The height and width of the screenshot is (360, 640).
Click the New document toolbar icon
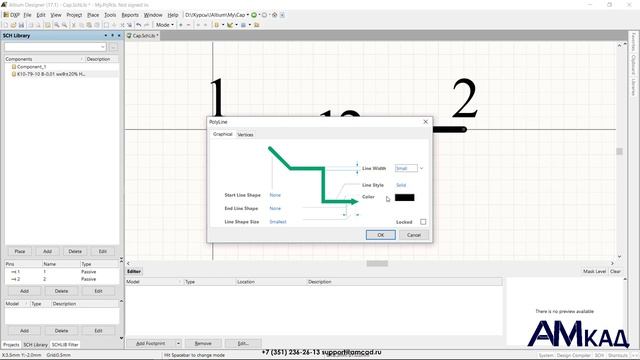tap(6, 25)
